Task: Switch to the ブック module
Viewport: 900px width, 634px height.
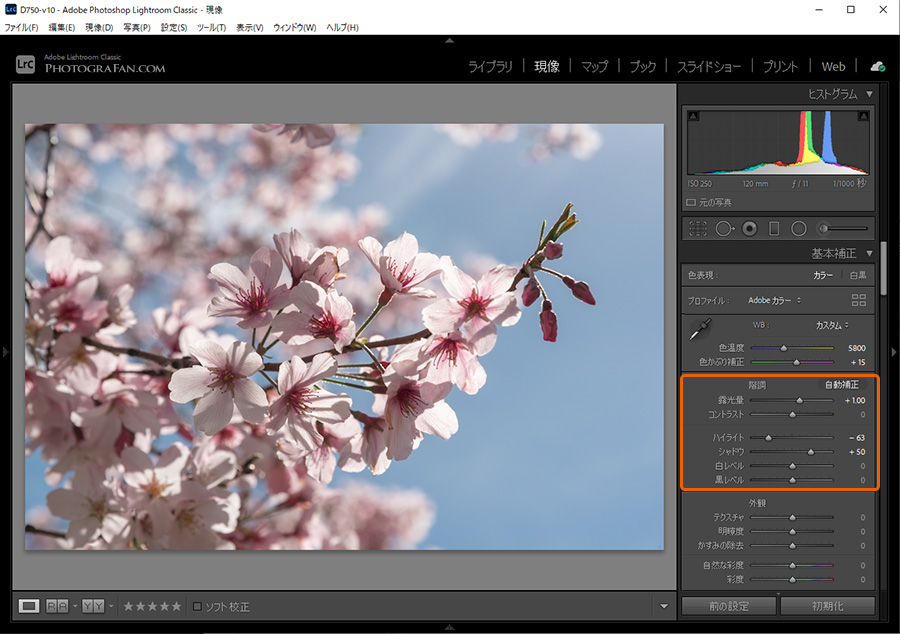Action: click(x=642, y=67)
